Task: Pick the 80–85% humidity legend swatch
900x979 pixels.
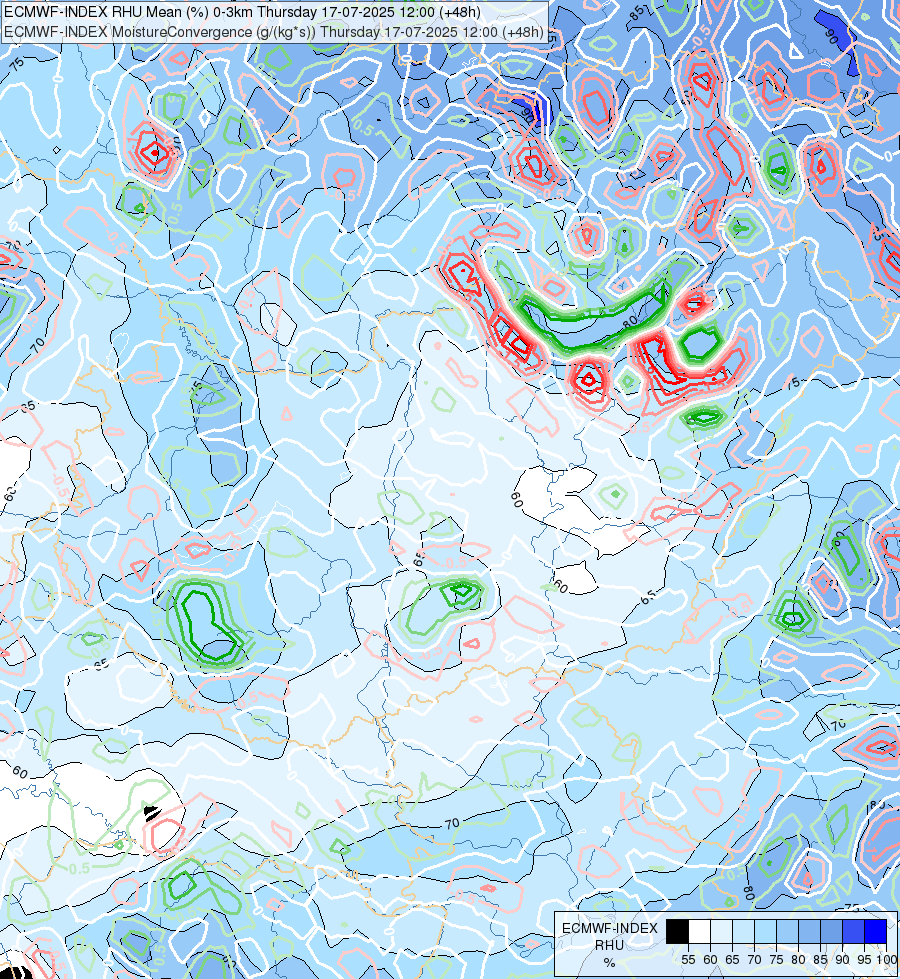Action: (809, 931)
